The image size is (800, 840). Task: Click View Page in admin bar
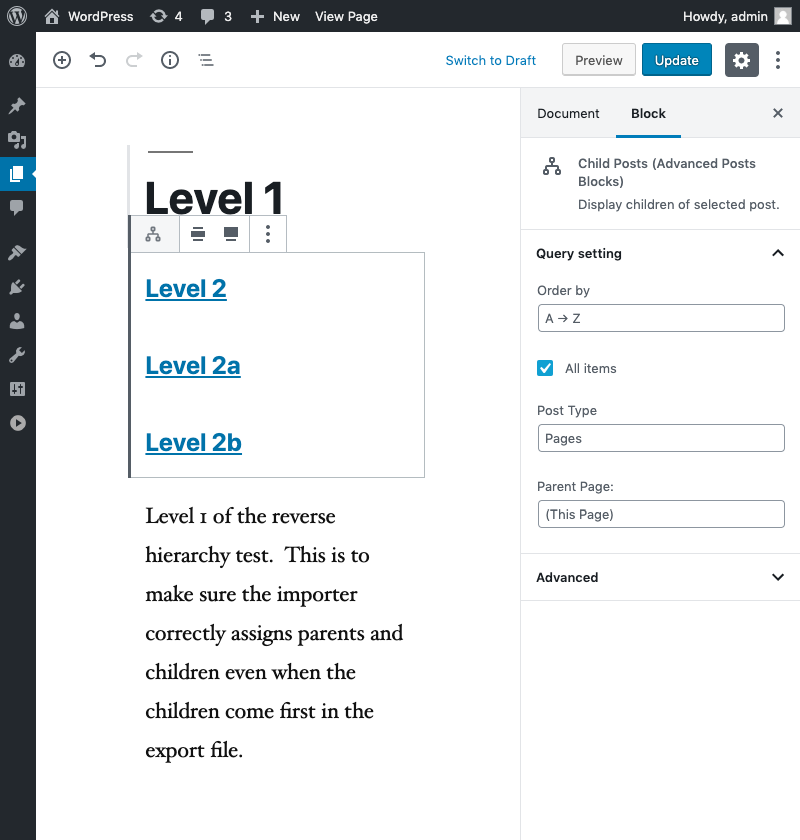tap(346, 17)
